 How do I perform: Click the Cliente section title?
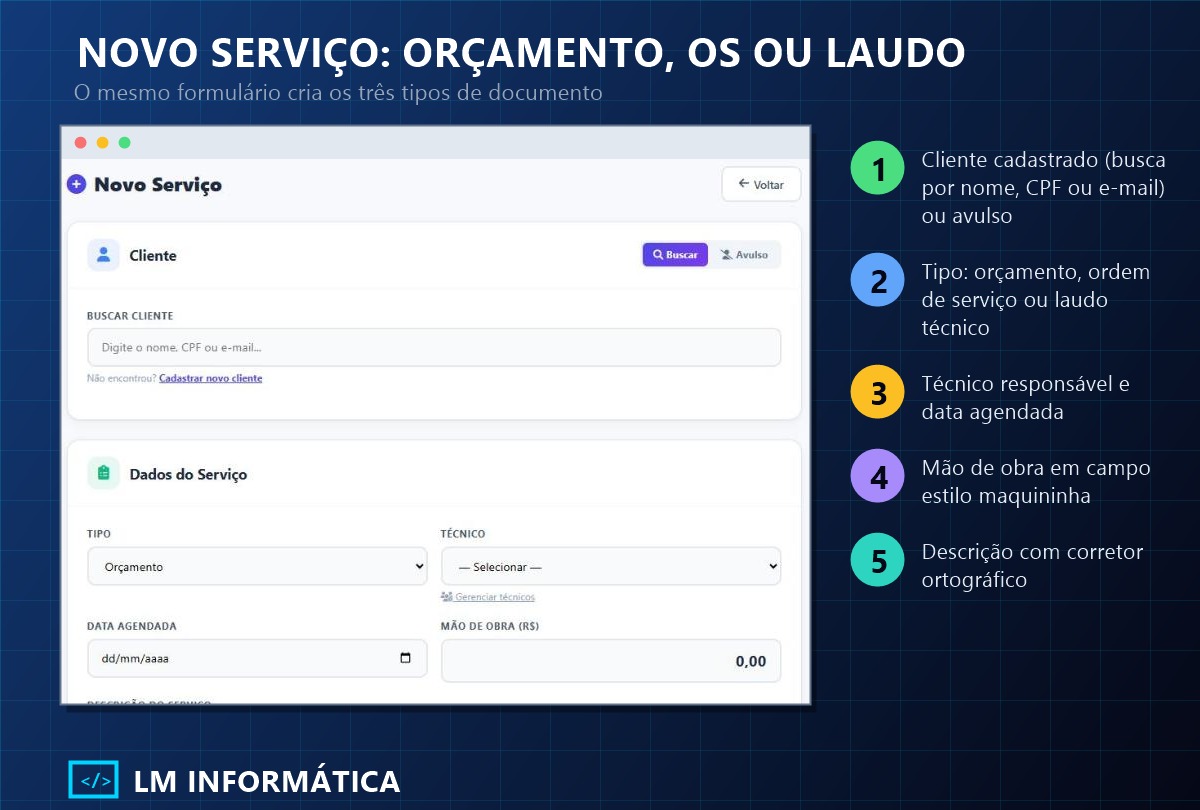153,256
